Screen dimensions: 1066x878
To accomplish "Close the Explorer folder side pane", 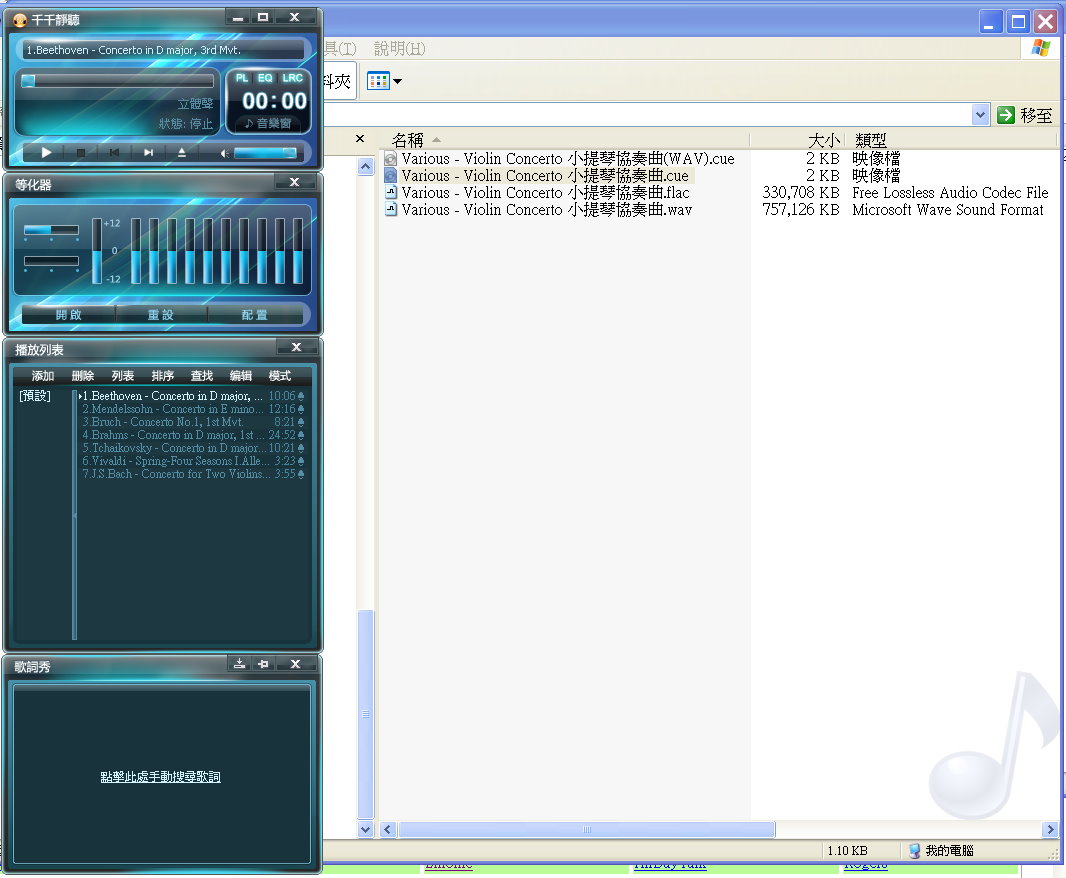I will pyautogui.click(x=360, y=139).
